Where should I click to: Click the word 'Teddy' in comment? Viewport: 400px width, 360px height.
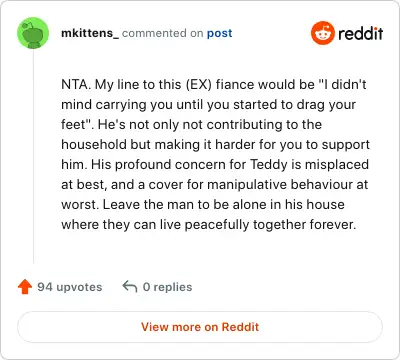pyautogui.click(x=269, y=165)
